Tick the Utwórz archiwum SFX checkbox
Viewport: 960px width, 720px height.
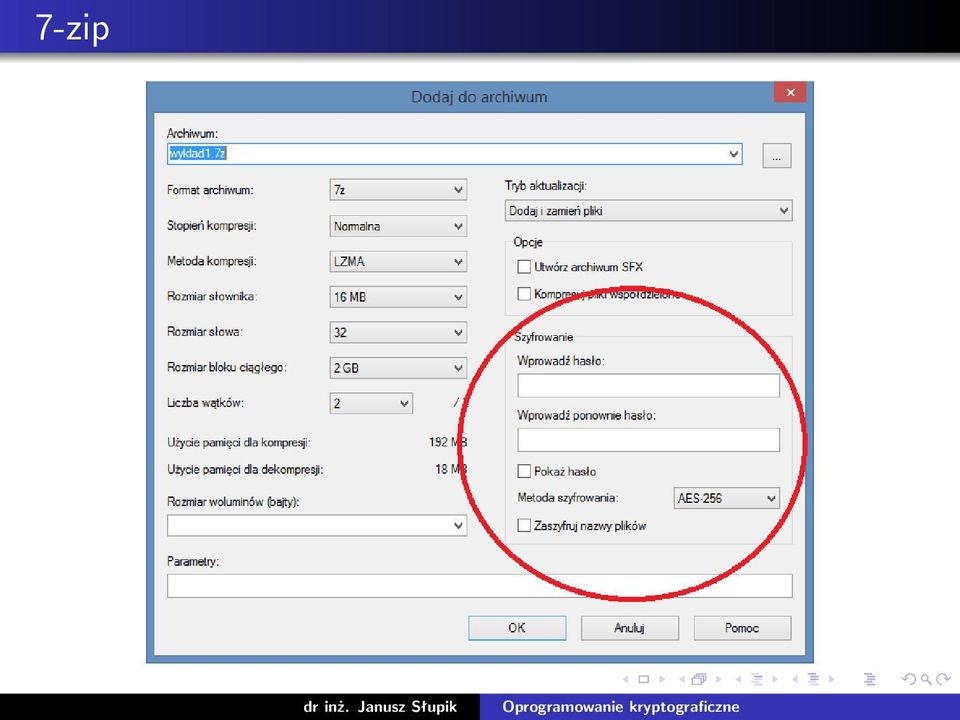(524, 267)
